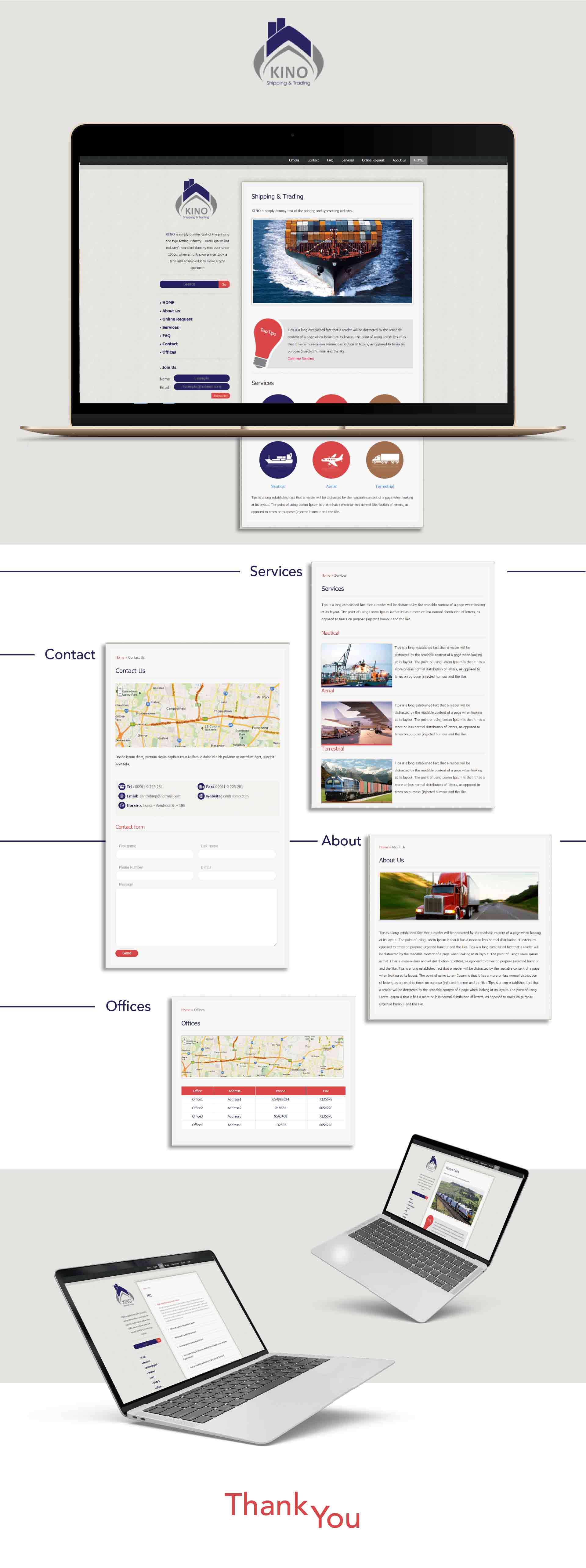Image resolution: width=586 pixels, height=1568 pixels.
Task: Click the @ icon beside Email
Action: (x=122, y=796)
